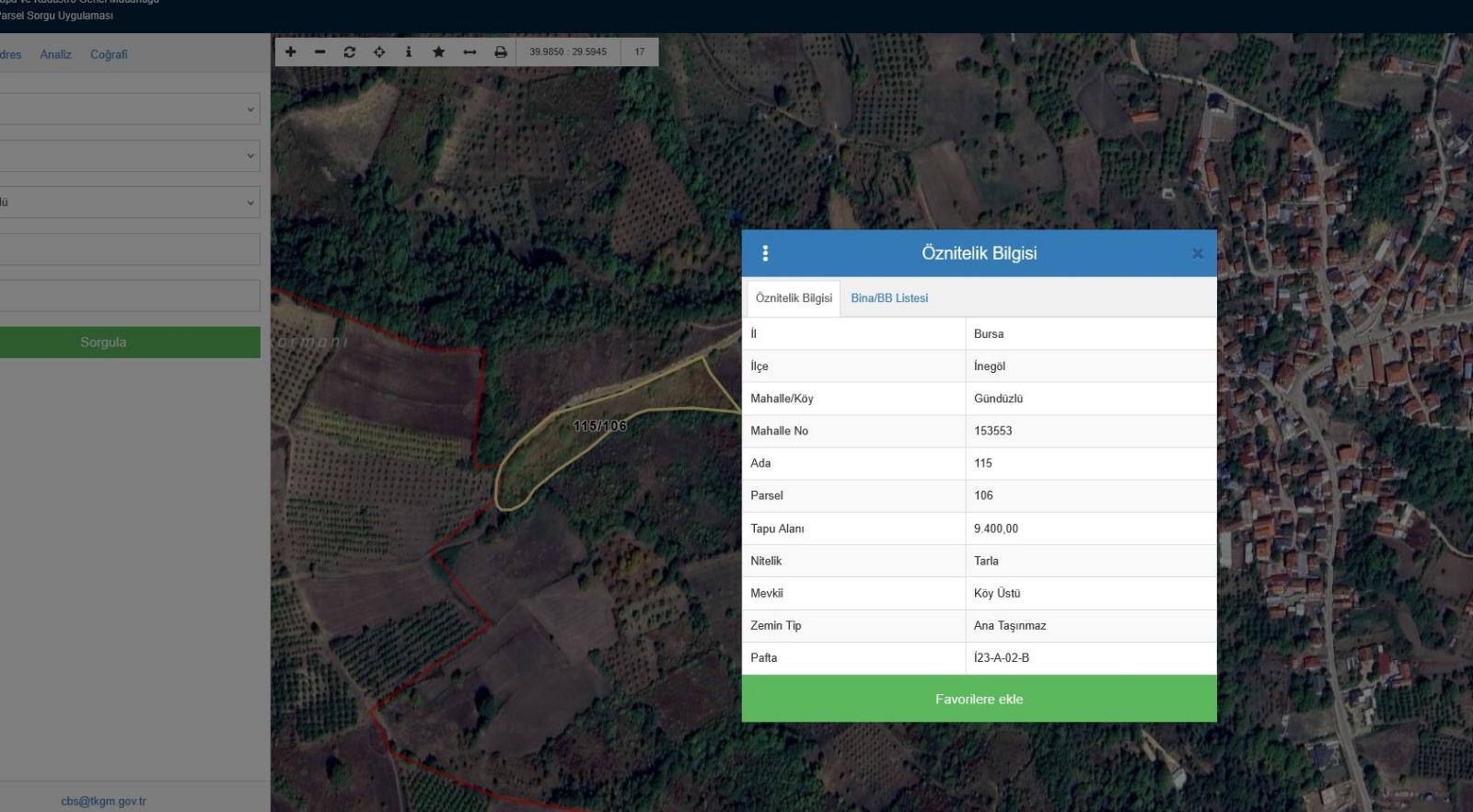1473x812 pixels.
Task: Open the three-dot menu in Öznitelik Bilgisi
Action: click(765, 253)
